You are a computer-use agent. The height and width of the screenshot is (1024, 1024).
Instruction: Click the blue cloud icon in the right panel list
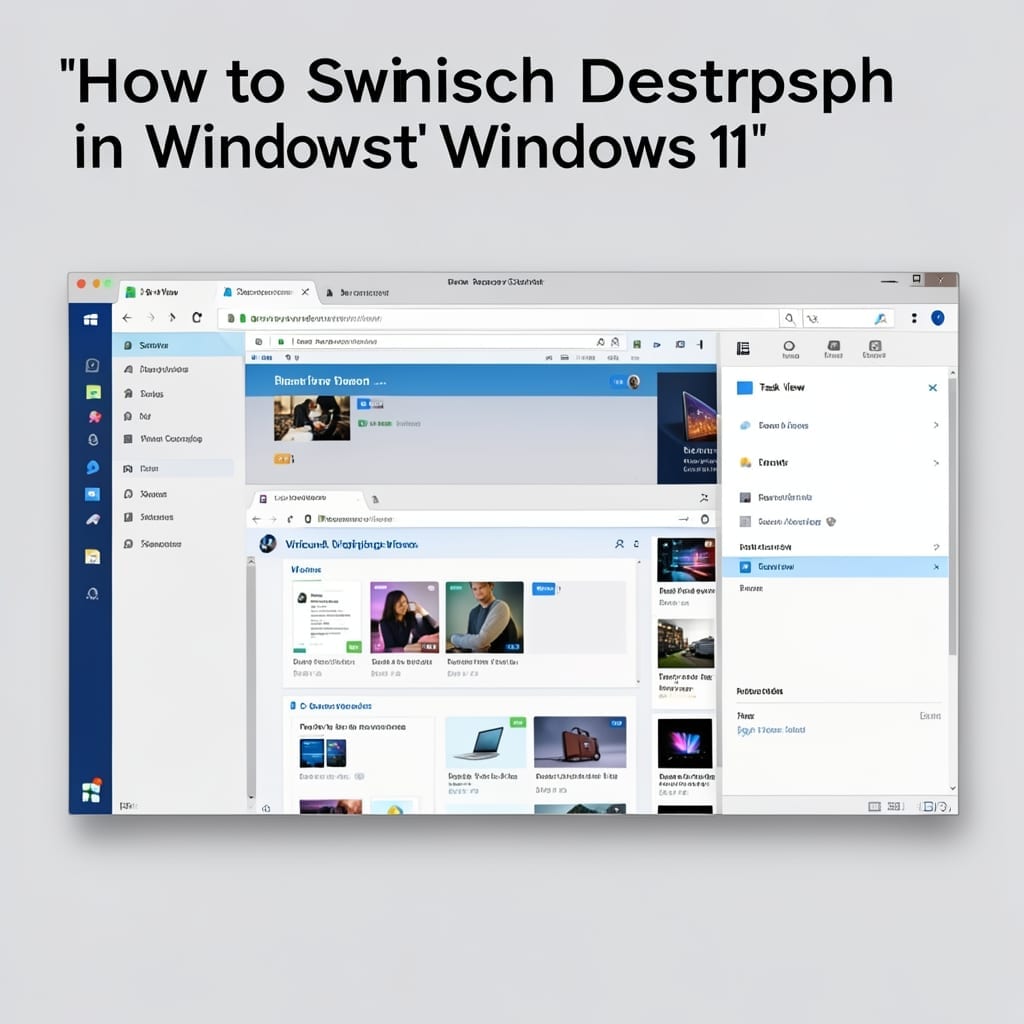tap(745, 425)
